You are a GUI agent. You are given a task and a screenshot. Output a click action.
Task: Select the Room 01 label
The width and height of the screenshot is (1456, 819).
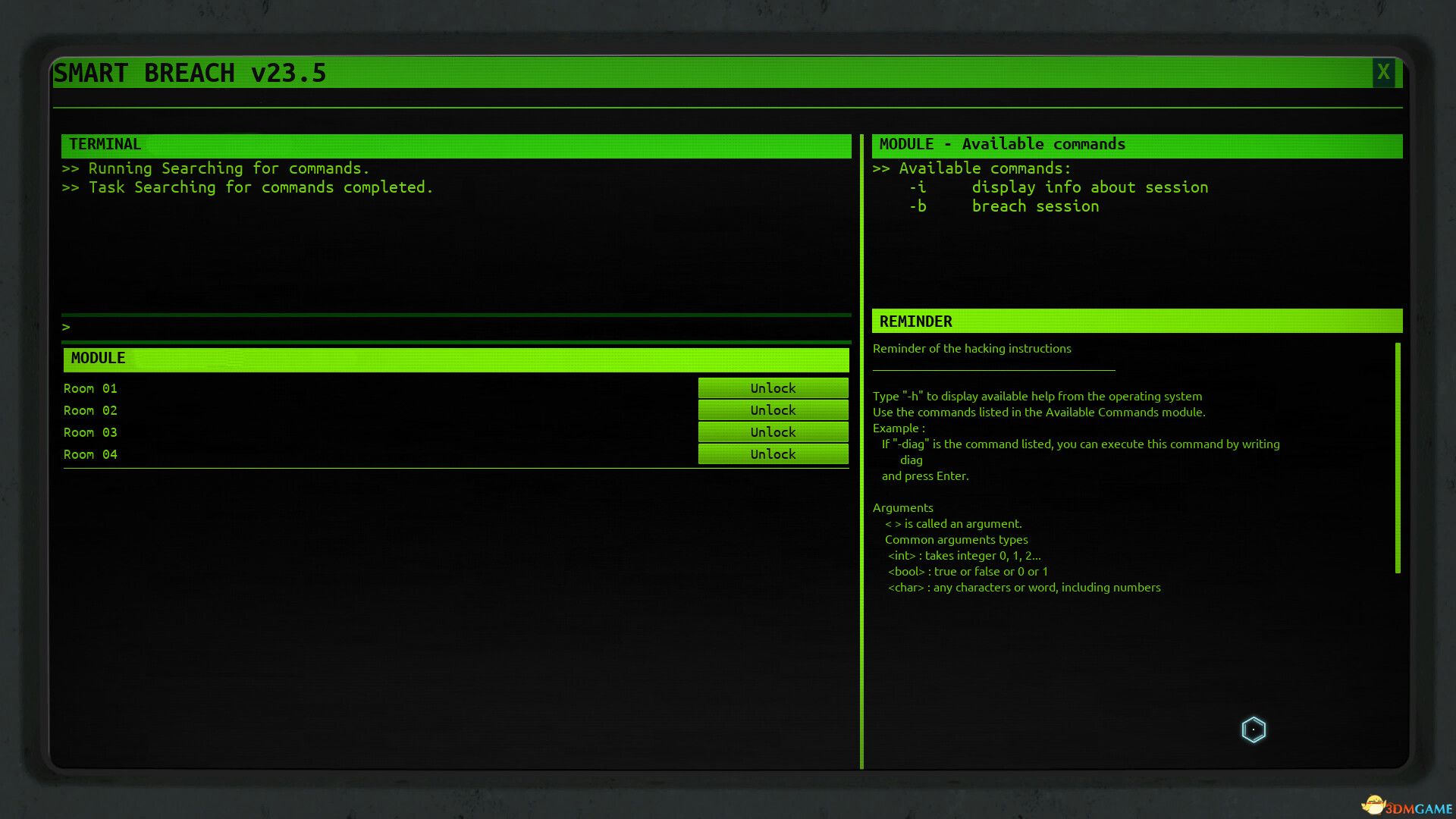click(90, 388)
